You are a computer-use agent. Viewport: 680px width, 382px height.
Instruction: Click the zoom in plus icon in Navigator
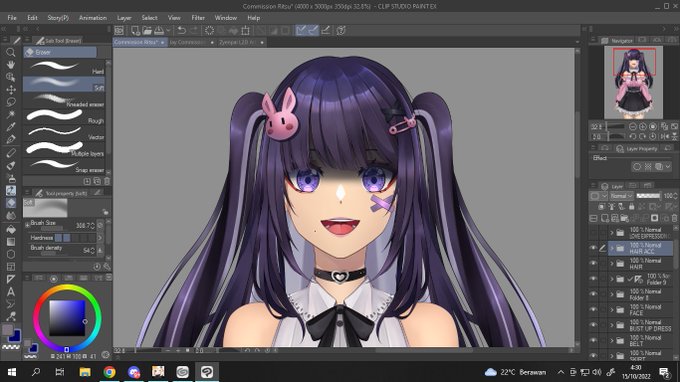pos(643,127)
